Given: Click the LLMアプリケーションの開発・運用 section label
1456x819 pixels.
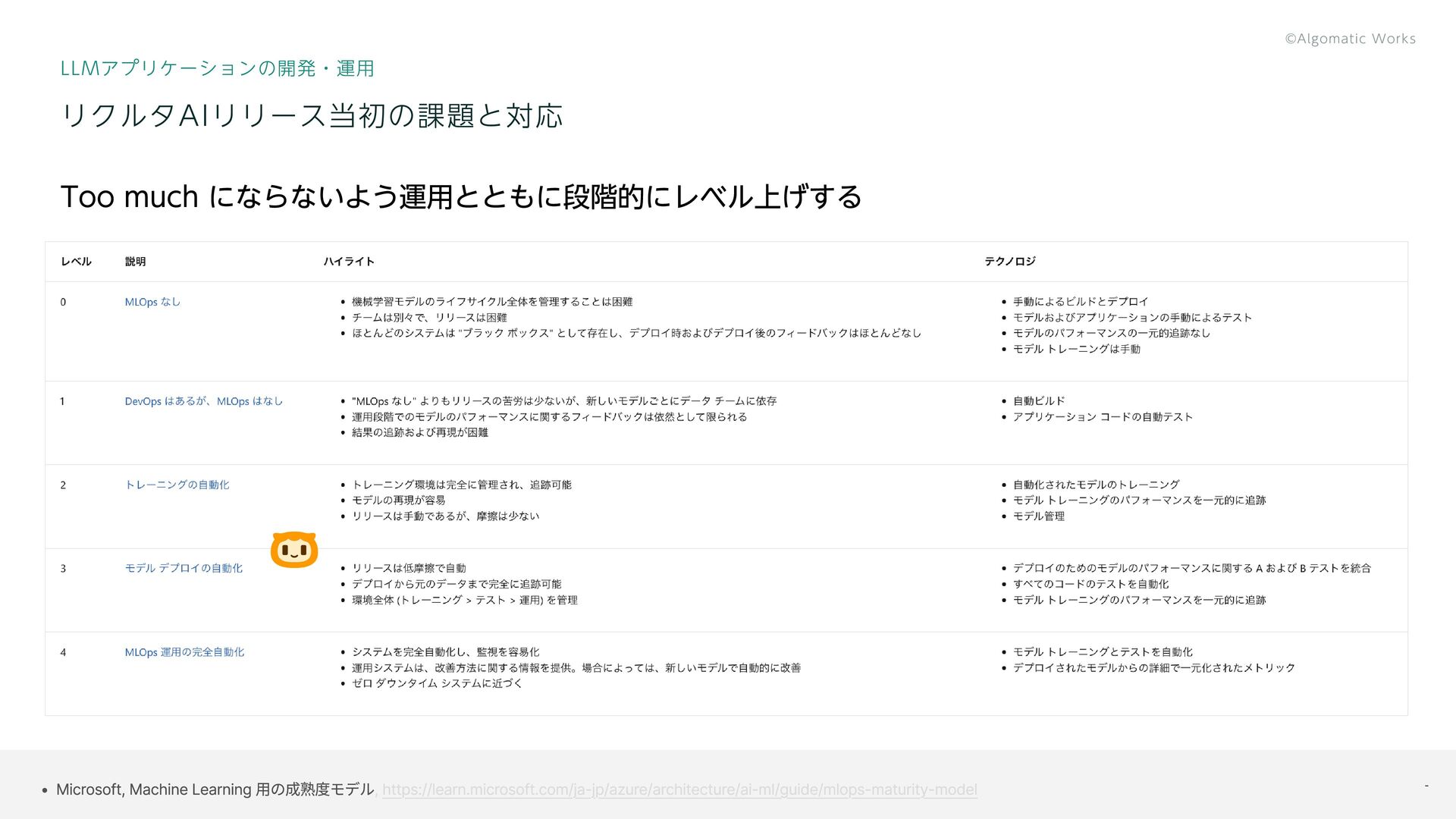Looking at the screenshot, I should tap(217, 68).
